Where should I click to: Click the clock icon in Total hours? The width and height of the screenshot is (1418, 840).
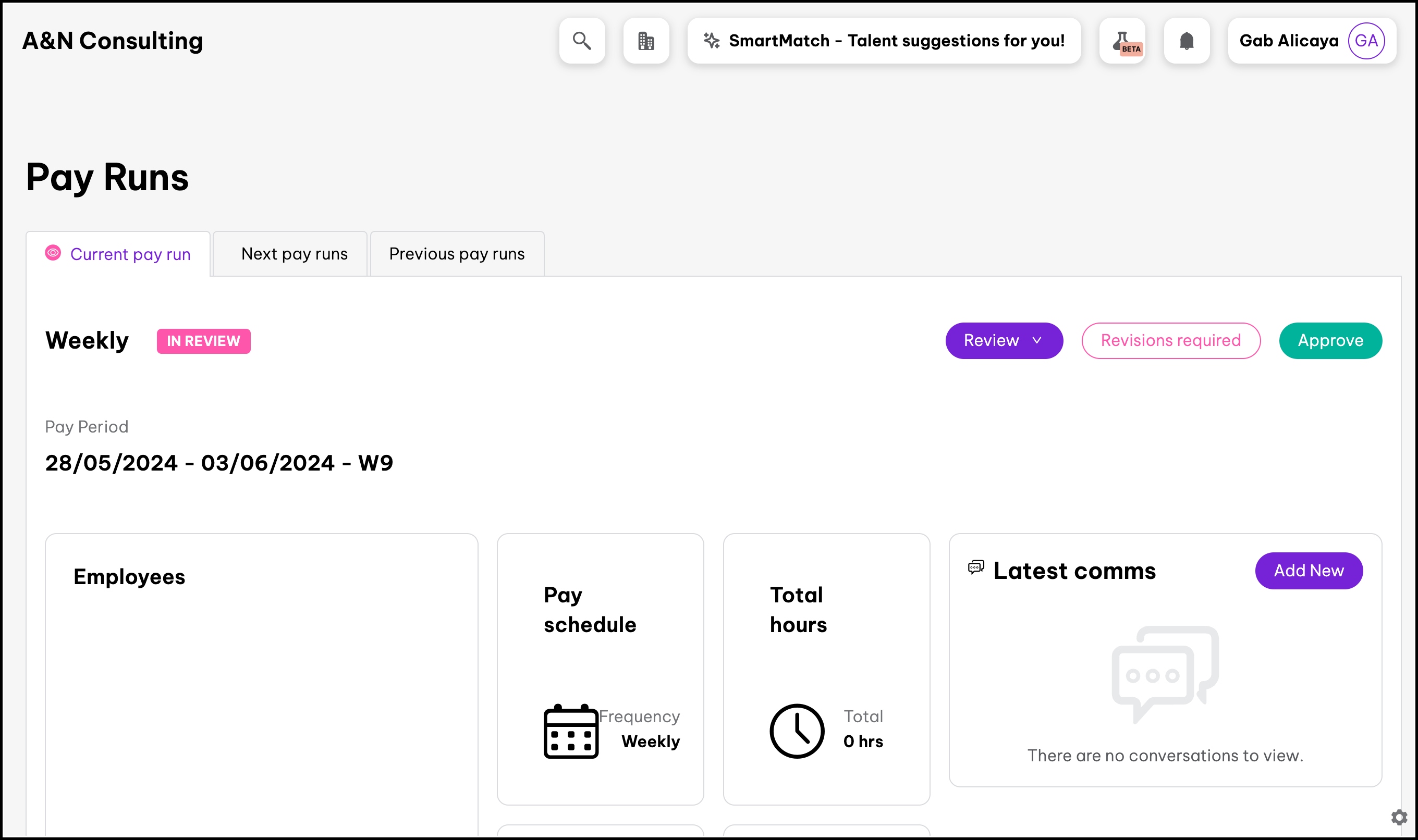point(797,731)
